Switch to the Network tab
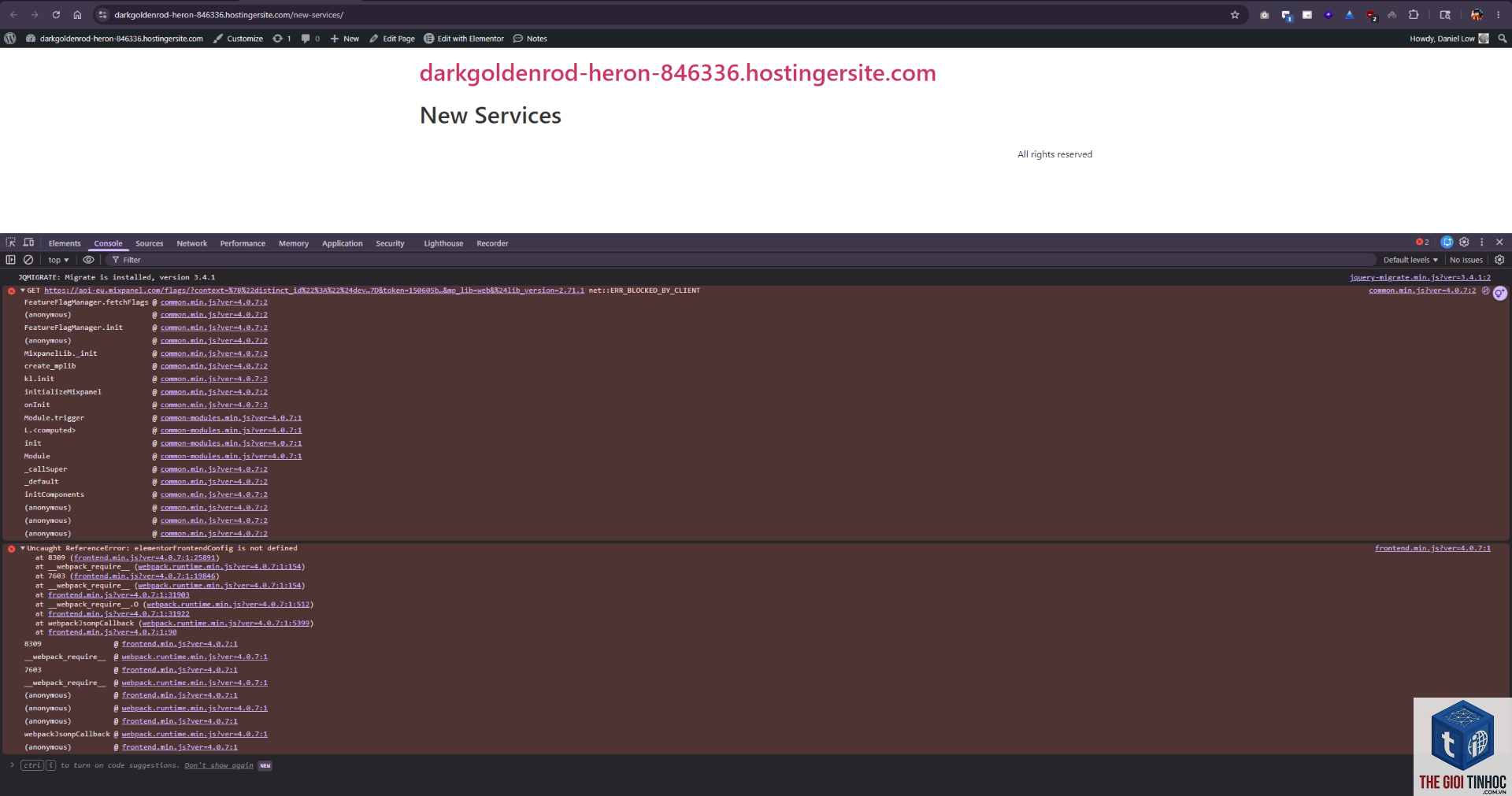Viewport: 1512px width, 796px height. point(192,243)
